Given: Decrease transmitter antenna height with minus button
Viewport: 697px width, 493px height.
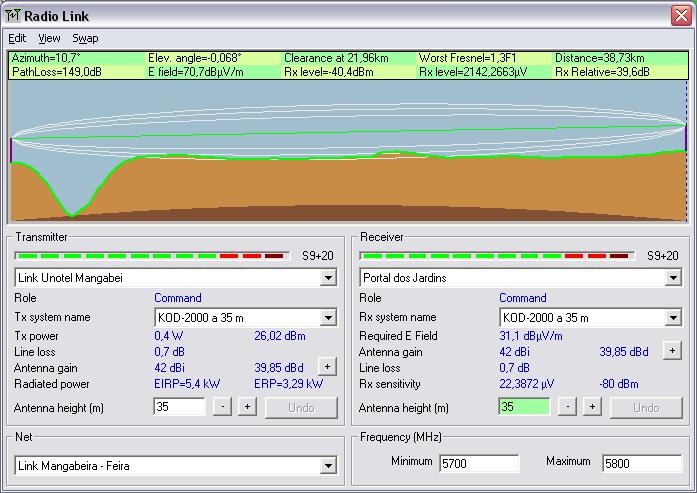Looking at the screenshot, I should click(x=222, y=407).
